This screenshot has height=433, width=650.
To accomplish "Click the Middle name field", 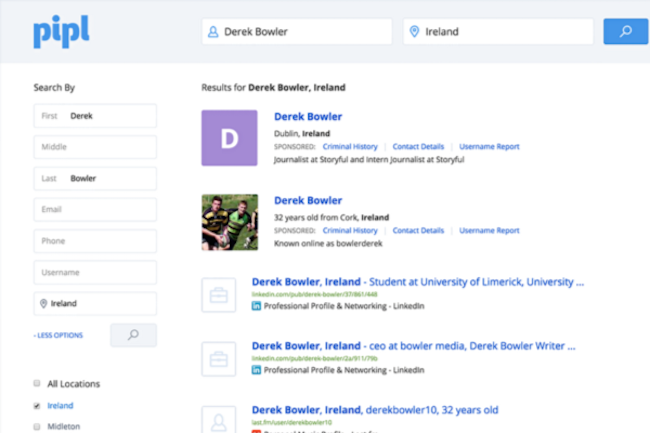I will [x=95, y=147].
